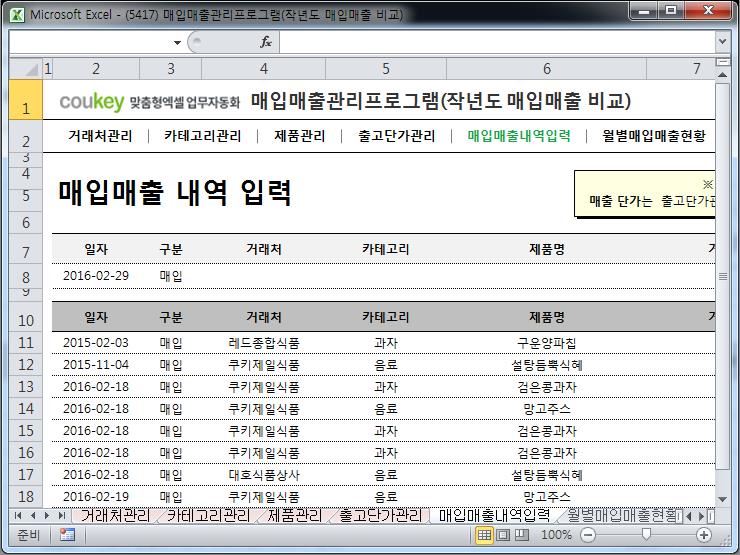Click the zoom out minus button
Image resolution: width=740 pixels, height=555 pixels.
588,535
